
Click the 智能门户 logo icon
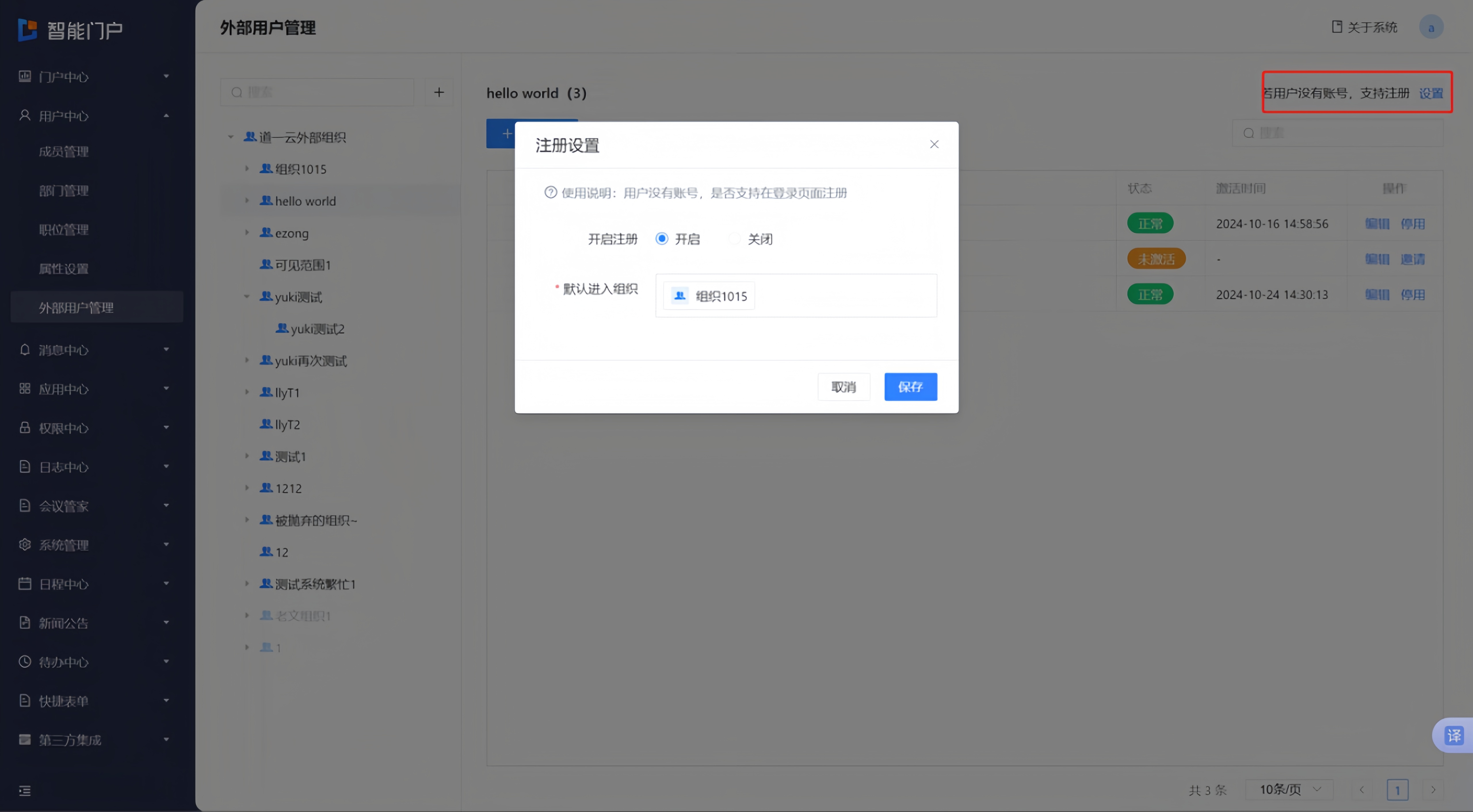tap(27, 30)
